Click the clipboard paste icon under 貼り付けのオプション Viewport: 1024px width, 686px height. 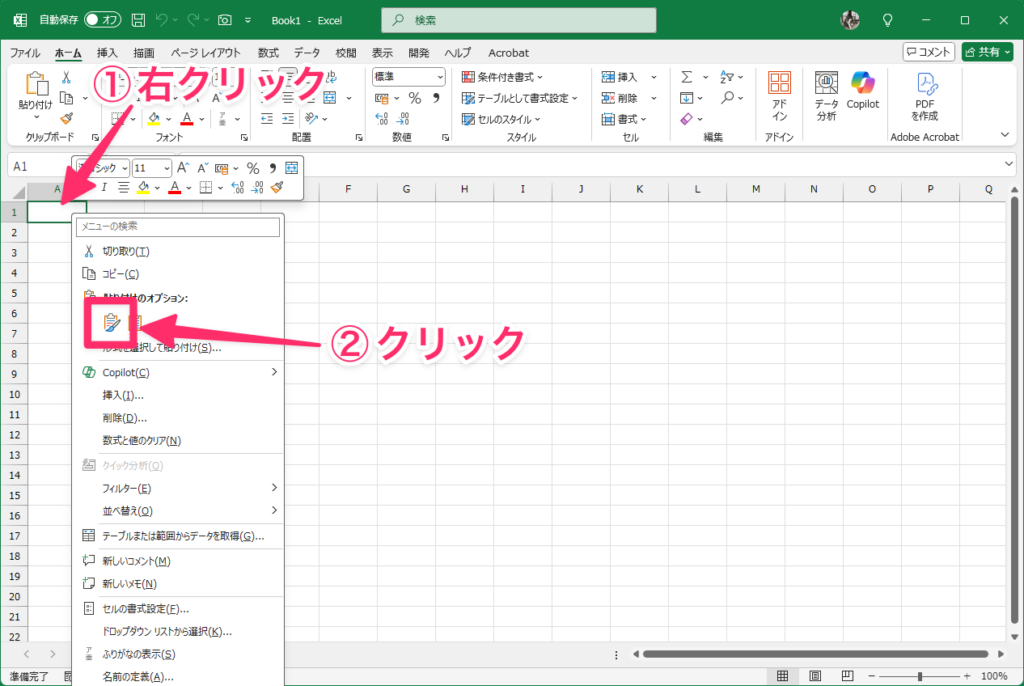pyautogui.click(x=112, y=322)
